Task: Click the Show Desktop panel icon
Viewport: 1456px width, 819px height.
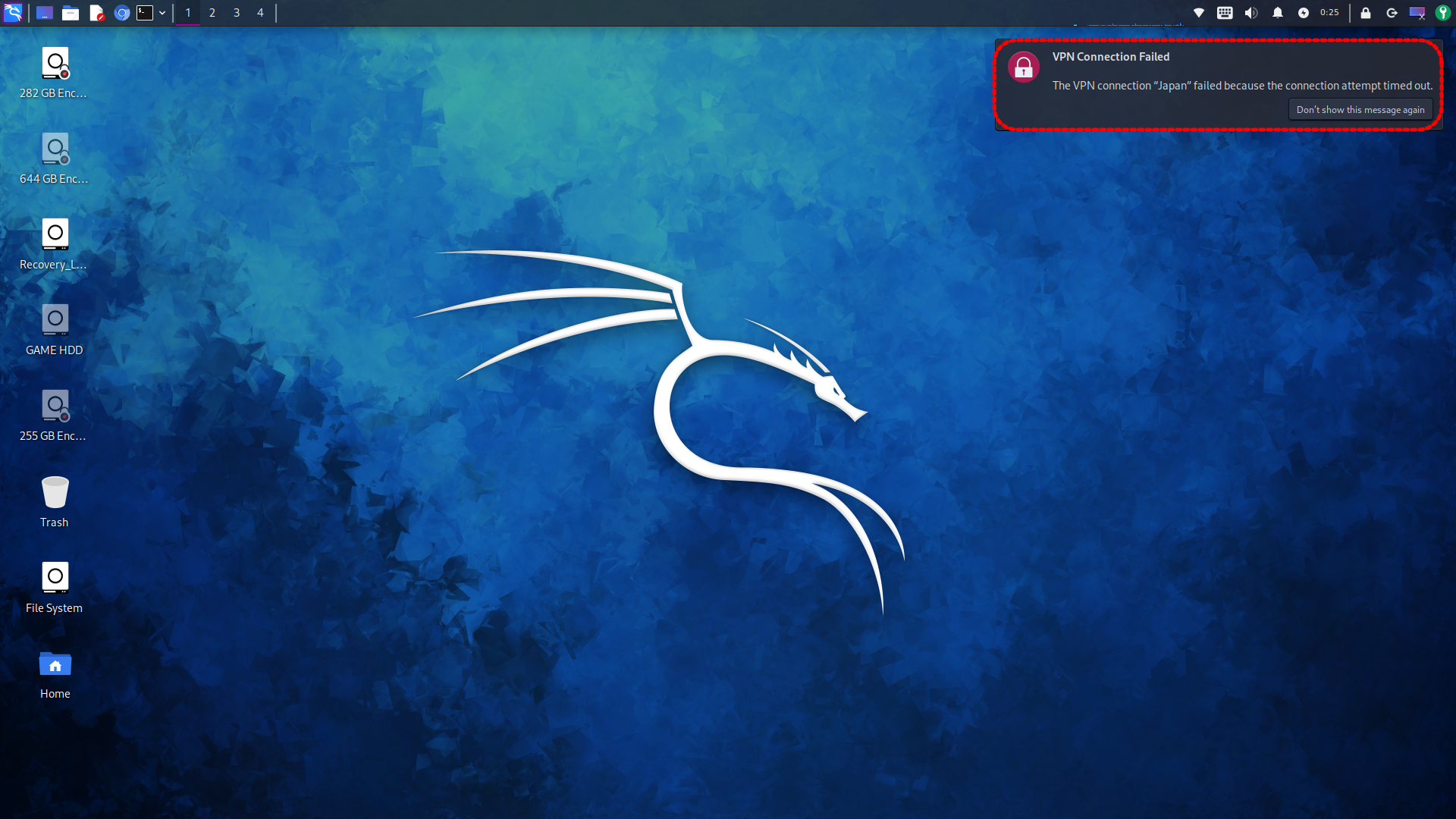Action: click(45, 13)
